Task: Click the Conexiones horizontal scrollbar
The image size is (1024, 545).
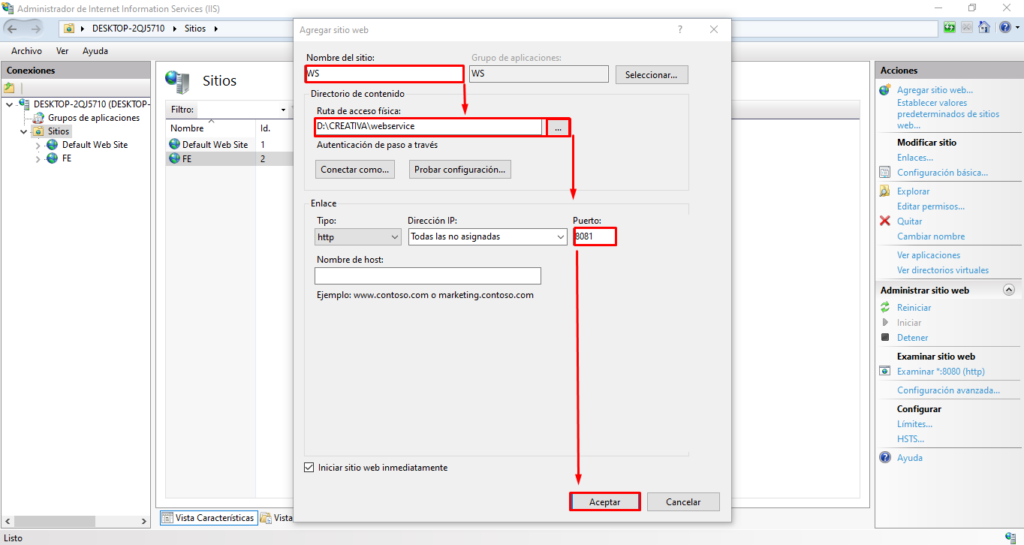Action: pos(75,521)
